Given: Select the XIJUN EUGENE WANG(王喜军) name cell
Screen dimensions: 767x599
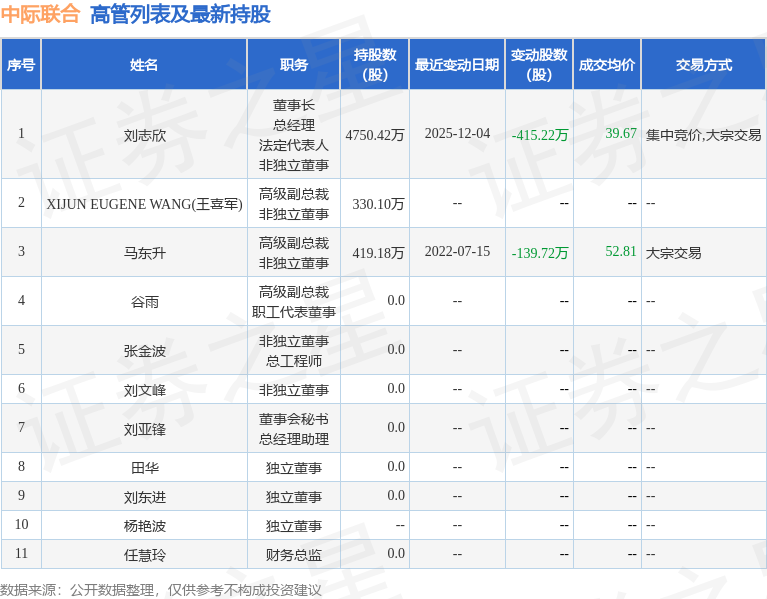Looking at the screenshot, I should [x=144, y=204].
